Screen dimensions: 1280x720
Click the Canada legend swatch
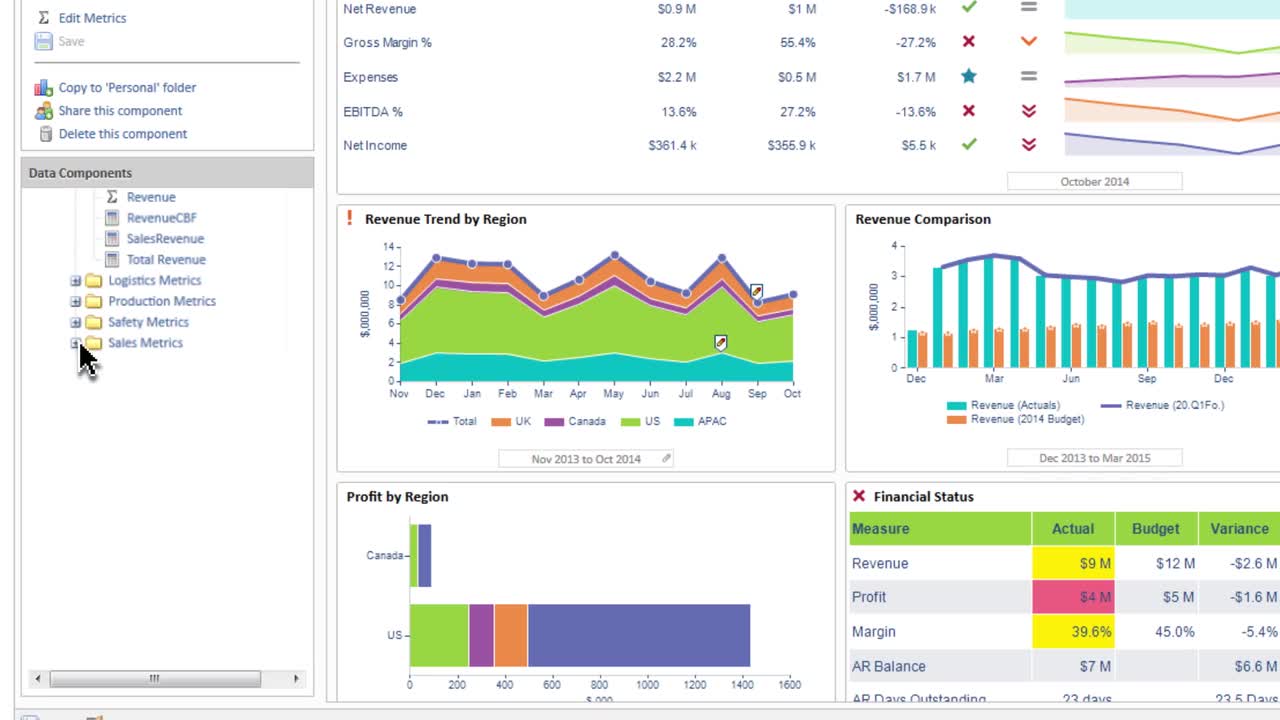[554, 422]
